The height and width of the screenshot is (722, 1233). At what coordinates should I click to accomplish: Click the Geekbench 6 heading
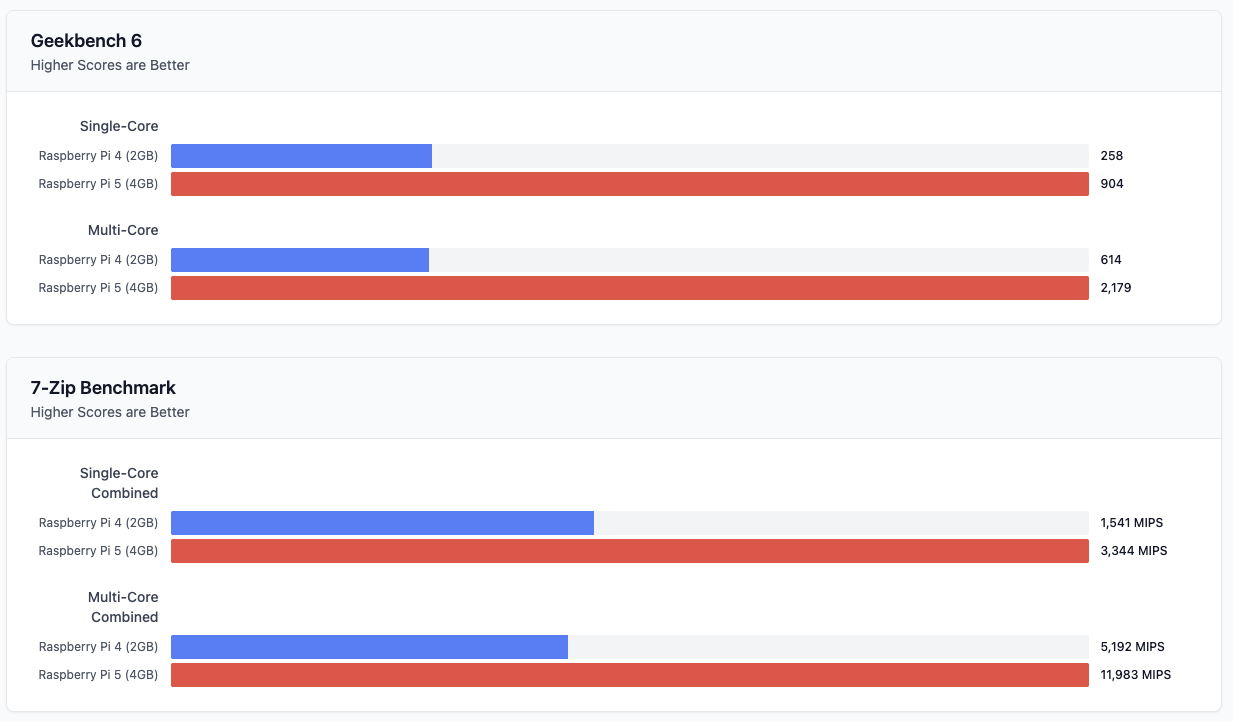[86, 41]
